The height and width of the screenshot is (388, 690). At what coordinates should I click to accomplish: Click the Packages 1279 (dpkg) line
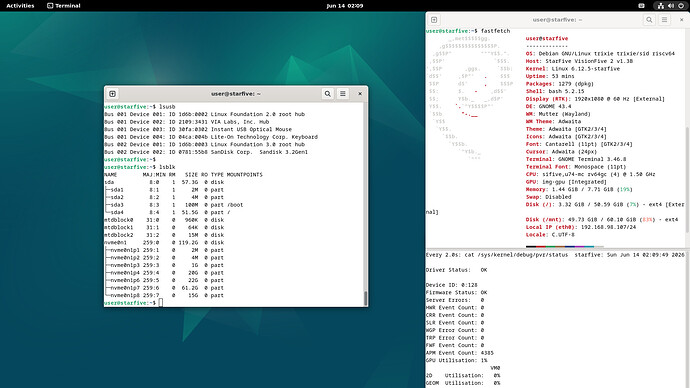click(559, 84)
